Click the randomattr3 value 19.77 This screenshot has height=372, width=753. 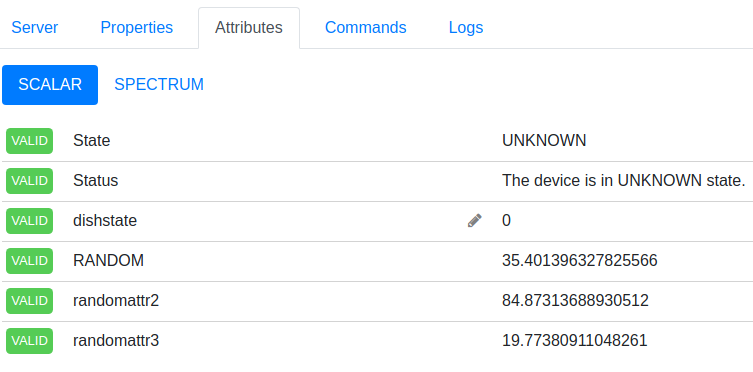tap(575, 340)
